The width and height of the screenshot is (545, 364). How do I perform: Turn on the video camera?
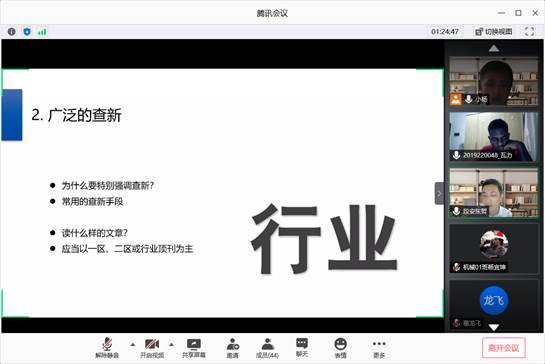coord(152,348)
